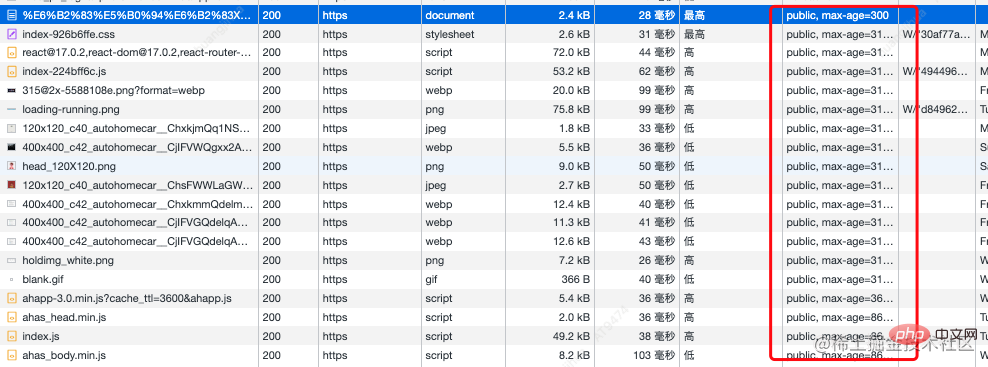Click the thumbnail icon of the 1.8 kB jpeg row
988x367 pixels.
(x=11, y=128)
